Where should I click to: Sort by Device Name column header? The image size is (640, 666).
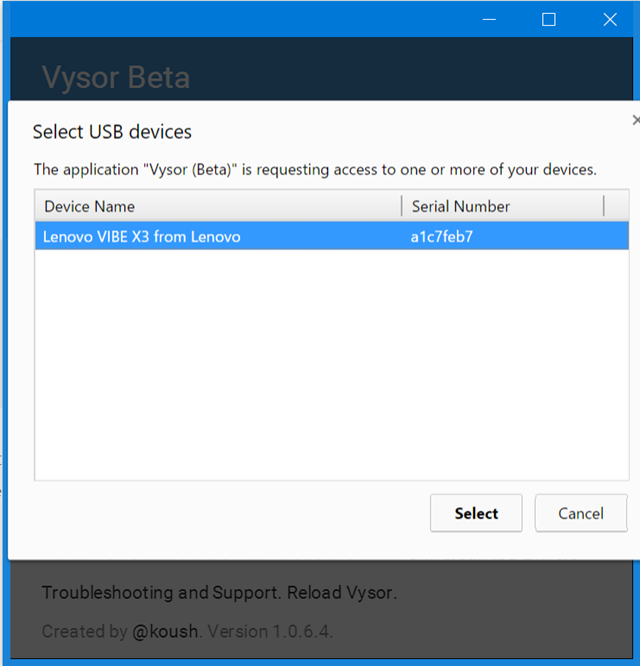218,206
